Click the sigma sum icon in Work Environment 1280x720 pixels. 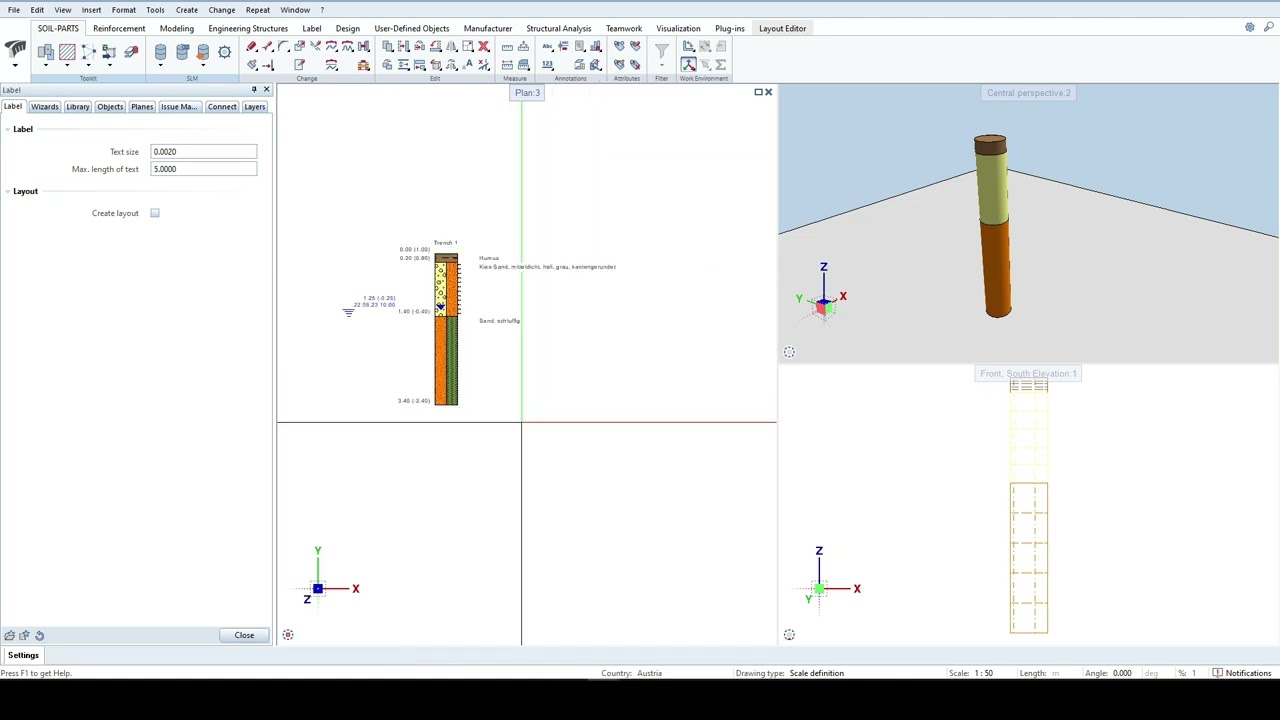(x=720, y=65)
